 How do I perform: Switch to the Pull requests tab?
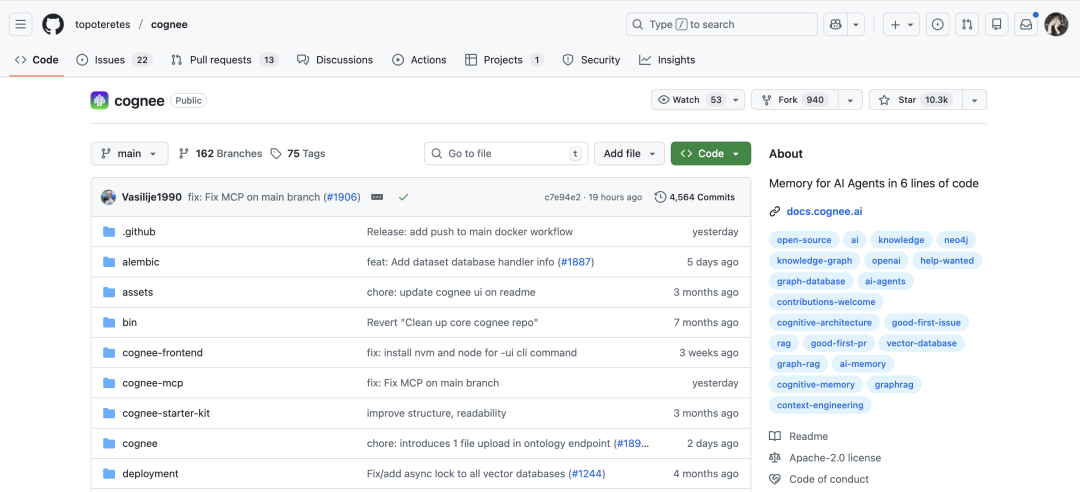point(225,60)
